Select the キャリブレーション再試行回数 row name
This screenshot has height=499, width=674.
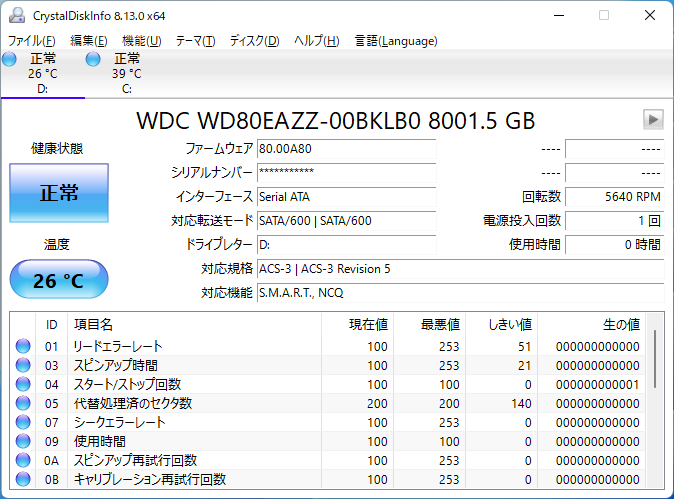click(x=150, y=479)
